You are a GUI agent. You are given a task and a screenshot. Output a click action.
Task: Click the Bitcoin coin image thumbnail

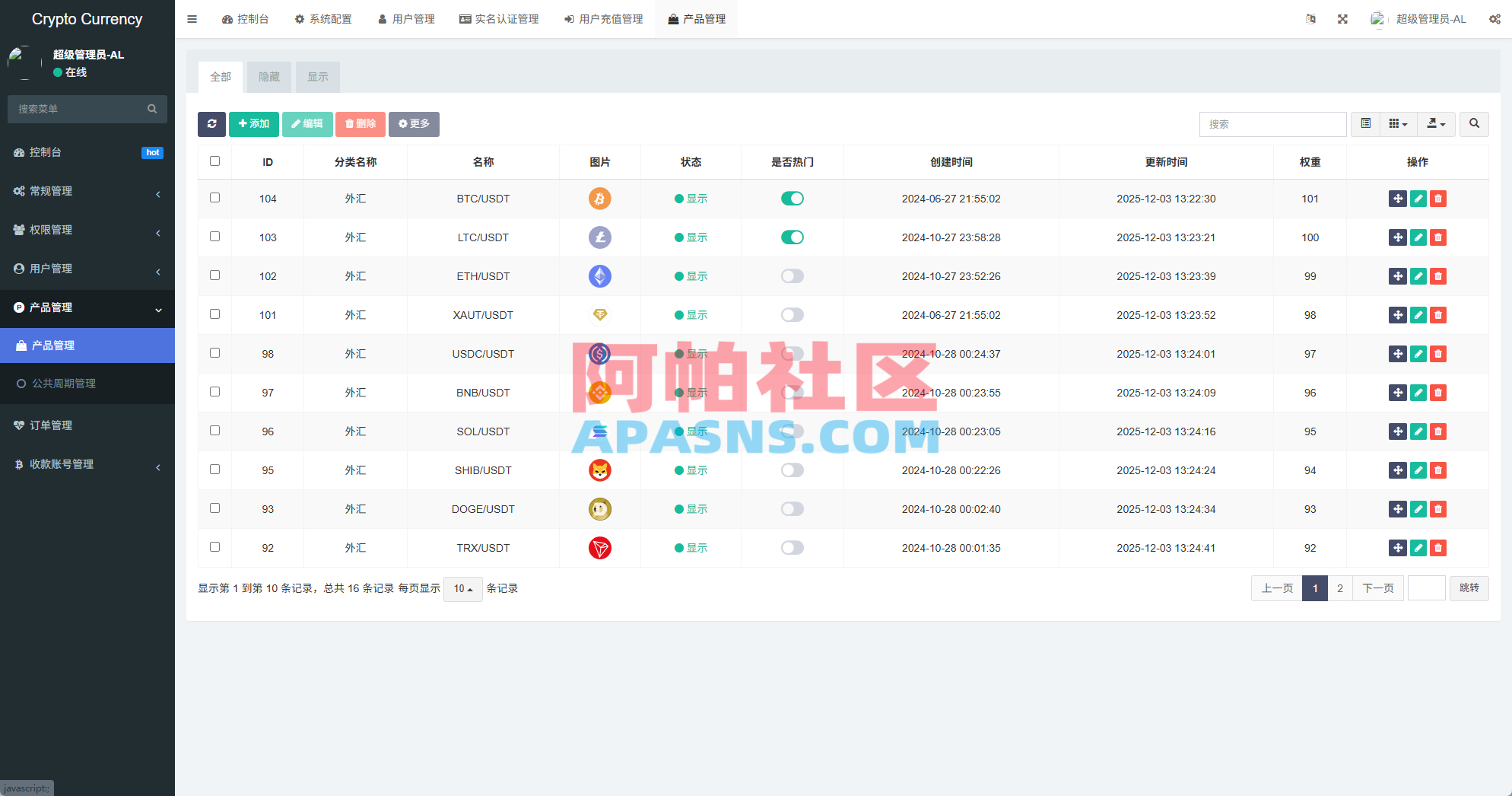click(600, 199)
